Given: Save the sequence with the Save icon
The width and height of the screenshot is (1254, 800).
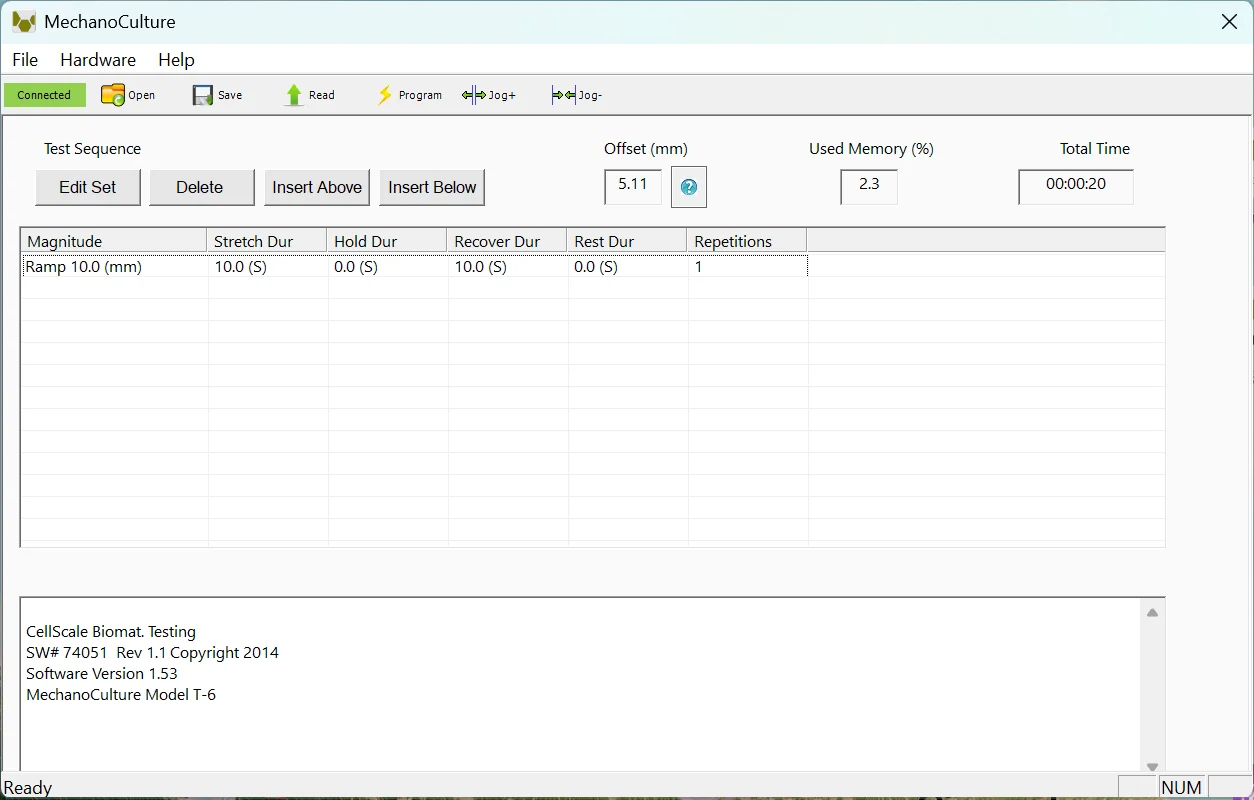Looking at the screenshot, I should pos(203,95).
